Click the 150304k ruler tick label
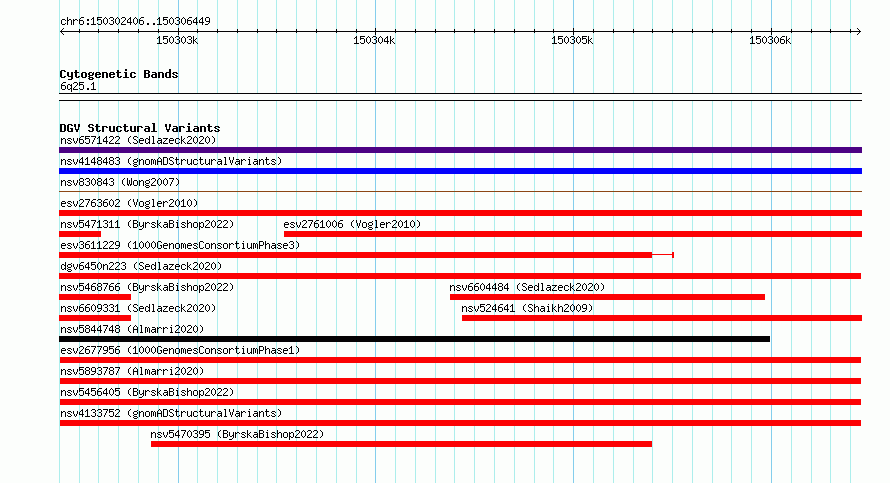 374,40
